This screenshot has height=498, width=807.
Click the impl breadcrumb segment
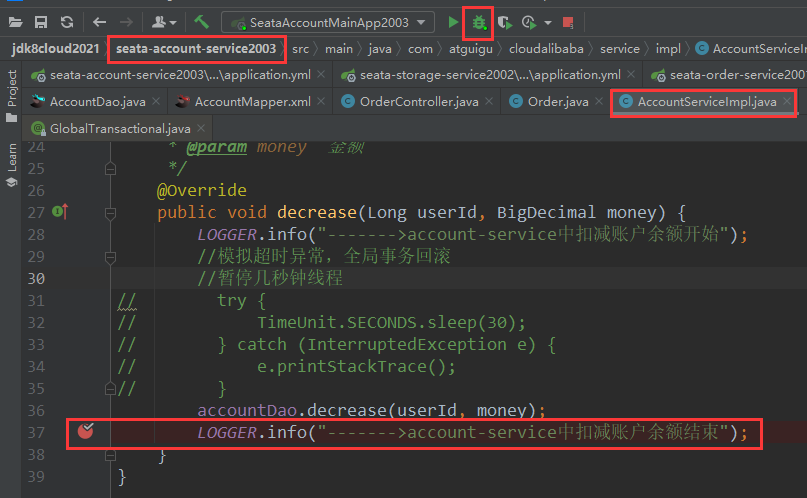click(x=668, y=49)
